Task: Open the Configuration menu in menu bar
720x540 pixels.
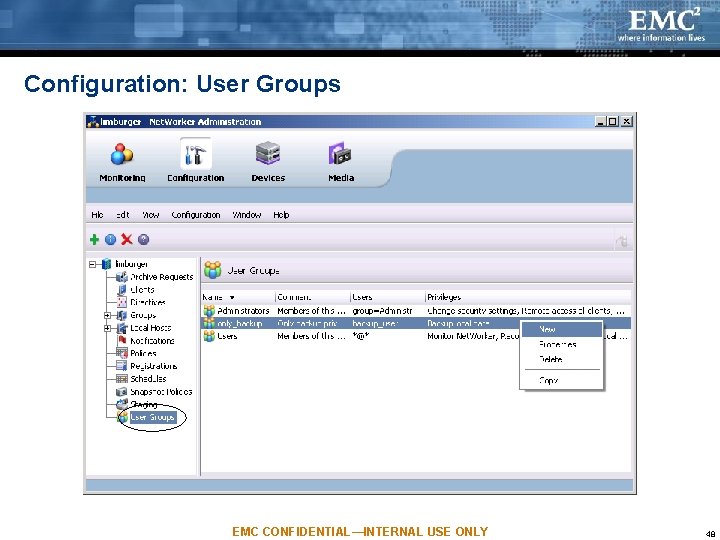Action: click(x=196, y=215)
